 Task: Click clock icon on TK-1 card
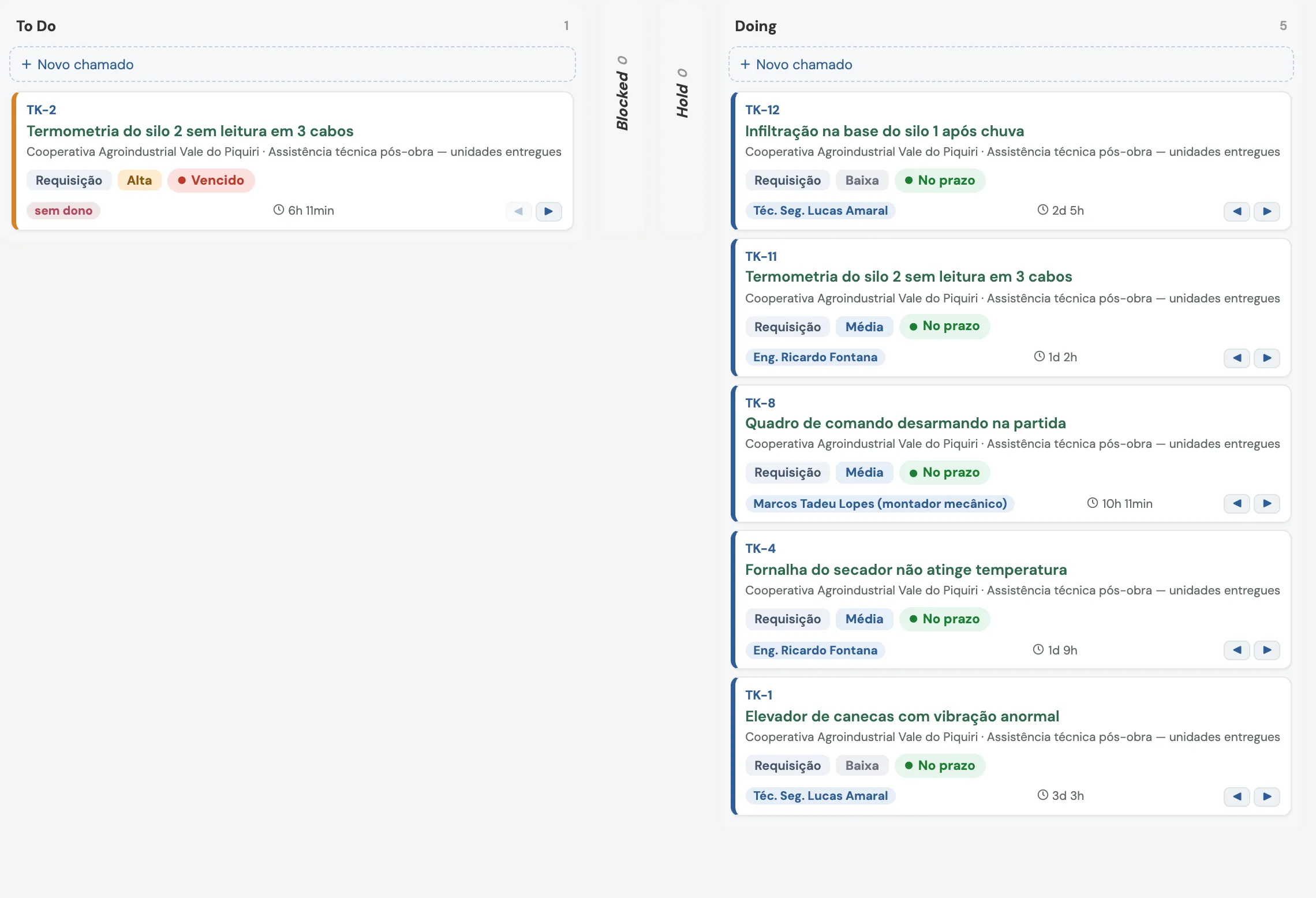[x=1042, y=795]
